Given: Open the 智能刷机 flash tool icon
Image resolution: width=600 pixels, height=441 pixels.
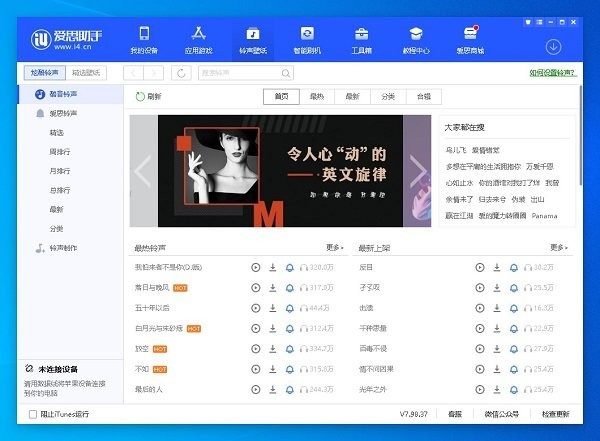Looking at the screenshot, I should coord(307,39).
